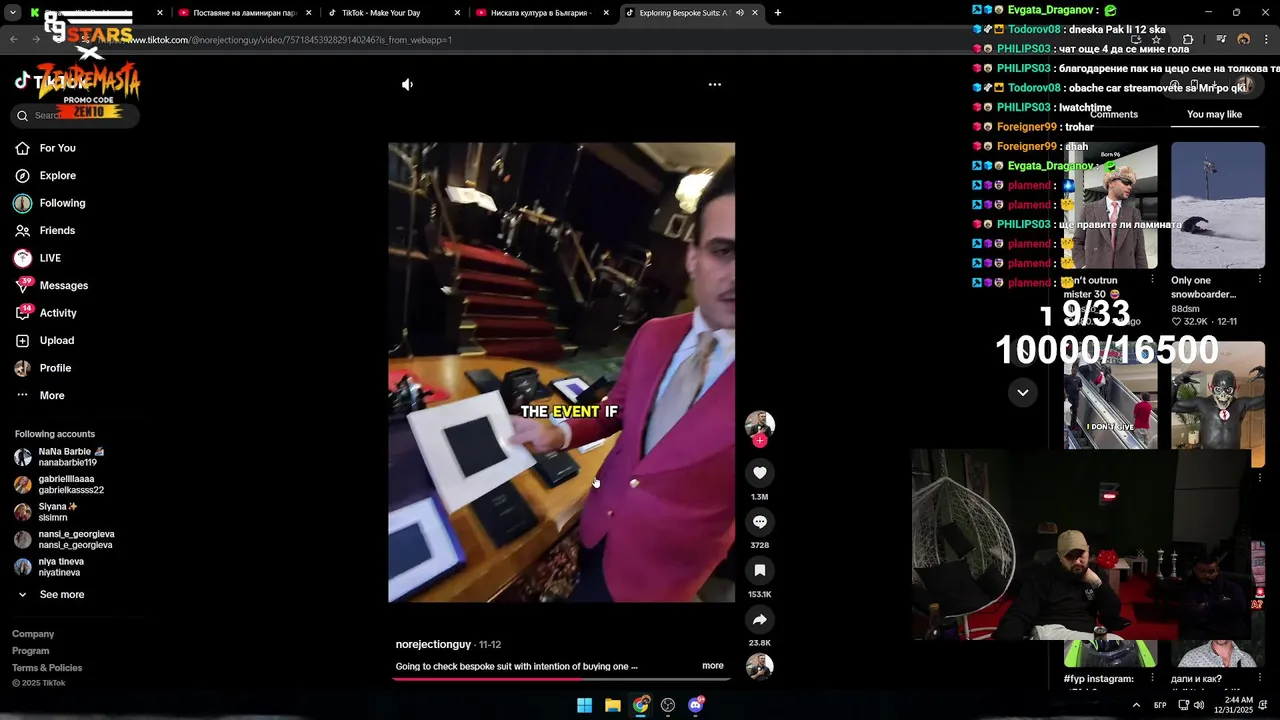Open the creator avatar above like button

click(760, 424)
